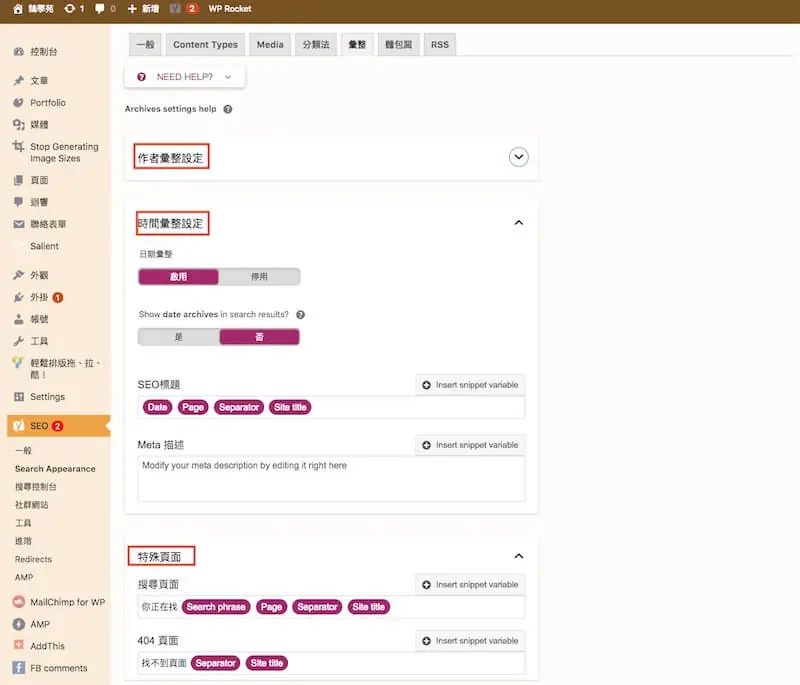
Task: Click the Stop Generating Image Sizes crop icon
Action: point(19,147)
